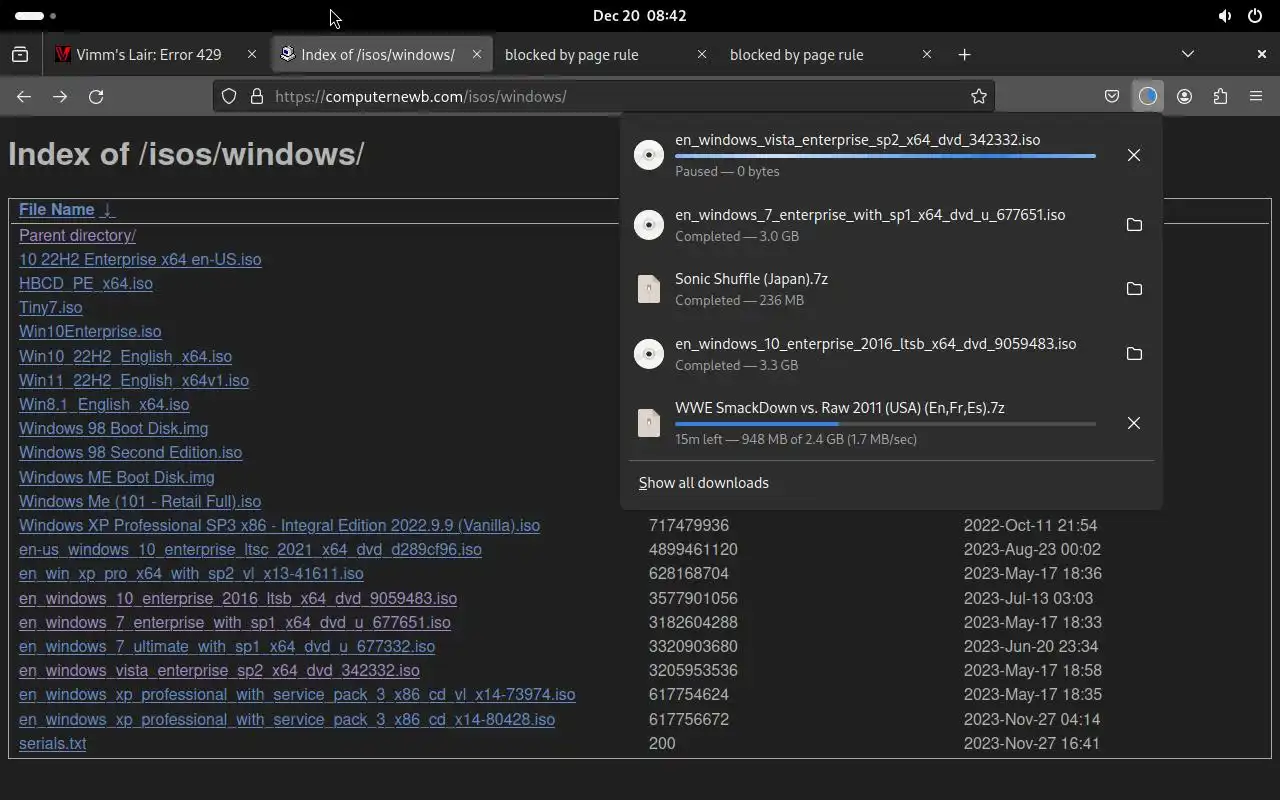Click the Windows 7 ISO disc icon
Screen dimensions: 1280x800
point(649,225)
